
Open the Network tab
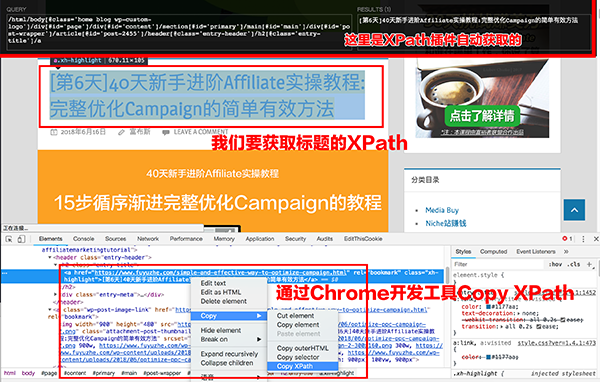148,239
